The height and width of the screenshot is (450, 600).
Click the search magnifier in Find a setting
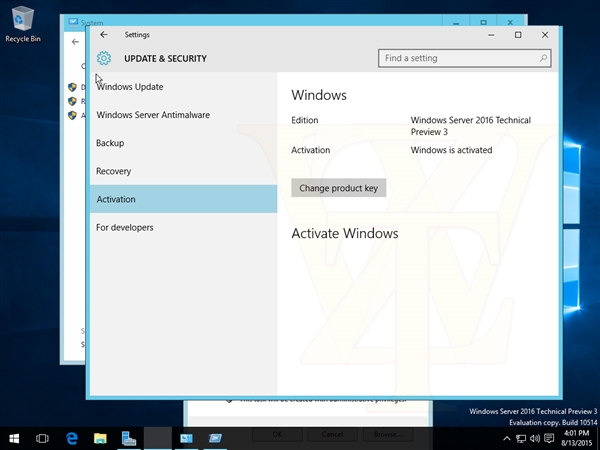[543, 58]
